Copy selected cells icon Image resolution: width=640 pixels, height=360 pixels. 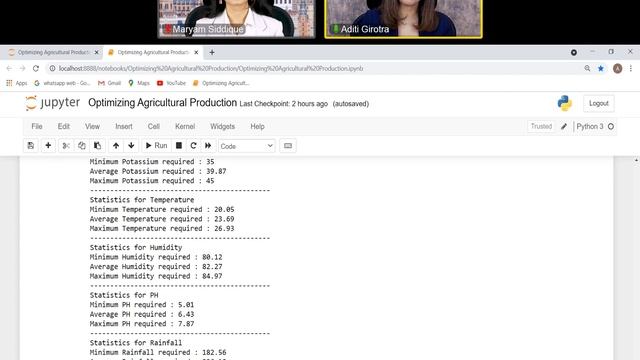click(x=82, y=146)
